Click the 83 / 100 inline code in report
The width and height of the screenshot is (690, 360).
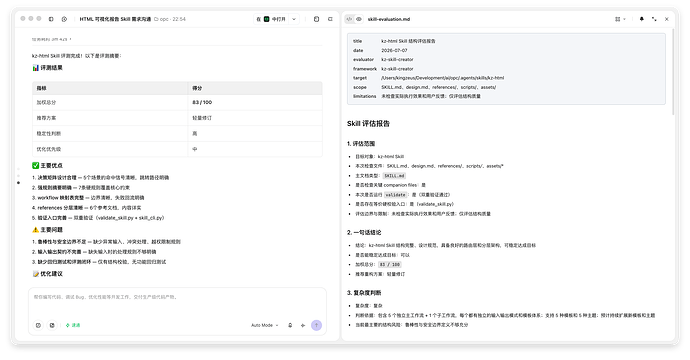pos(389,264)
